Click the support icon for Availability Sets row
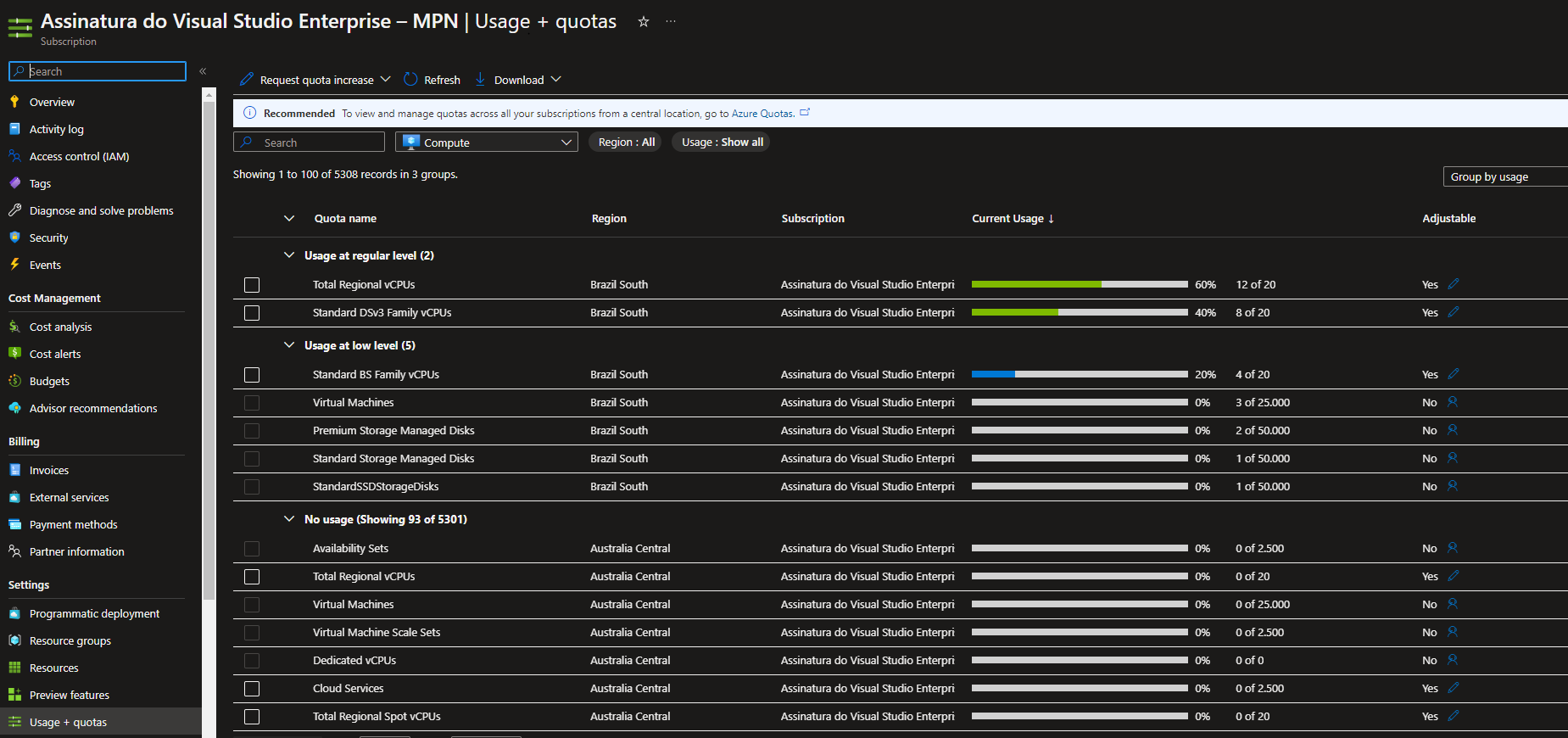The height and width of the screenshot is (738, 1568). point(1453,548)
